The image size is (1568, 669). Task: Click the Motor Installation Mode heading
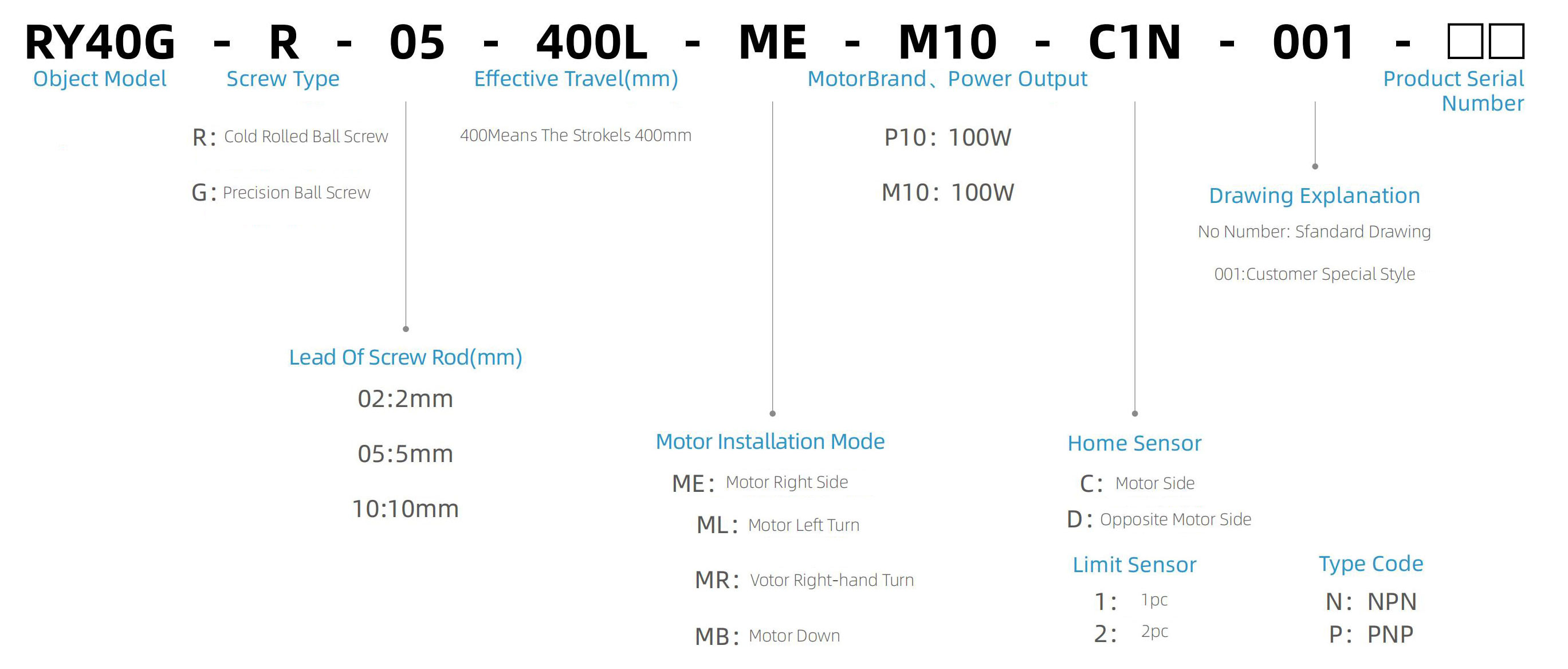pyautogui.click(x=770, y=441)
